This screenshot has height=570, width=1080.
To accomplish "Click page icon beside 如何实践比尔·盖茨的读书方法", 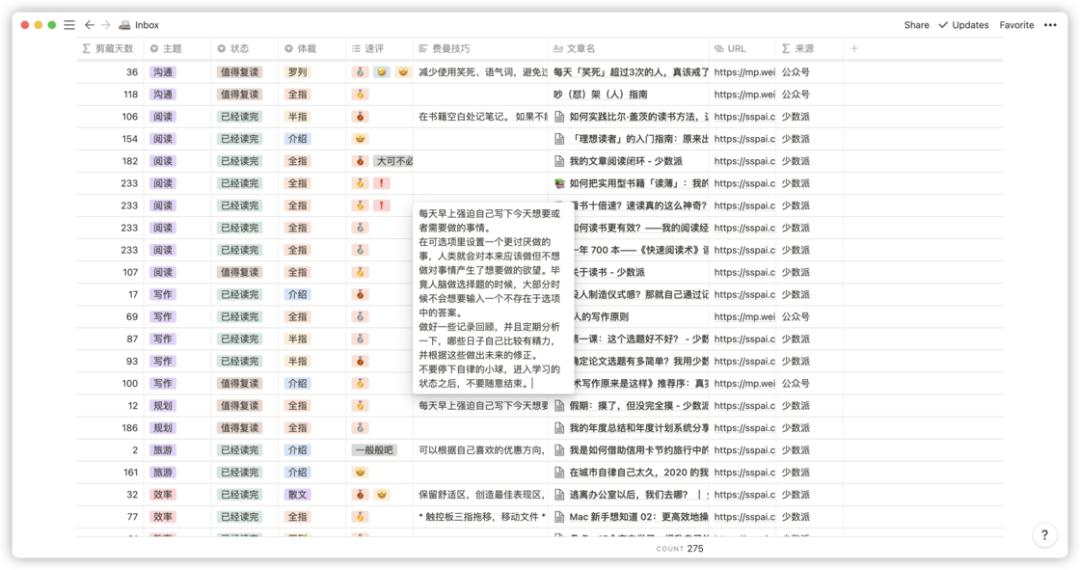I will pos(560,116).
